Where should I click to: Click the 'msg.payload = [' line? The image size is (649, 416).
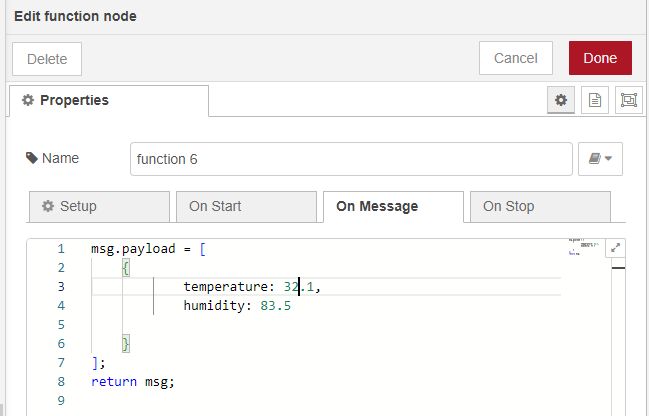[148, 249]
